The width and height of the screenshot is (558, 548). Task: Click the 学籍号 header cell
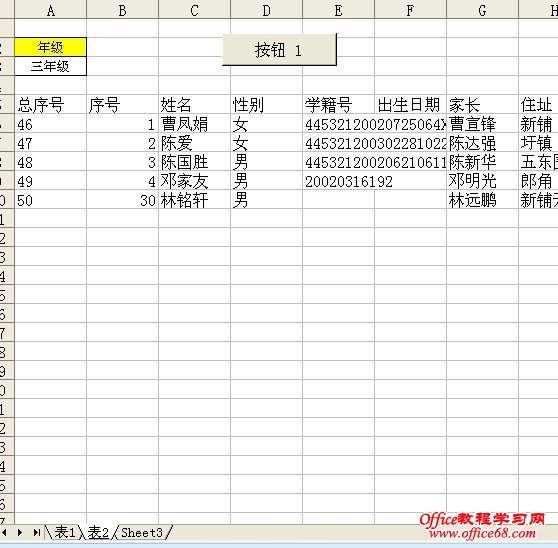(338, 104)
